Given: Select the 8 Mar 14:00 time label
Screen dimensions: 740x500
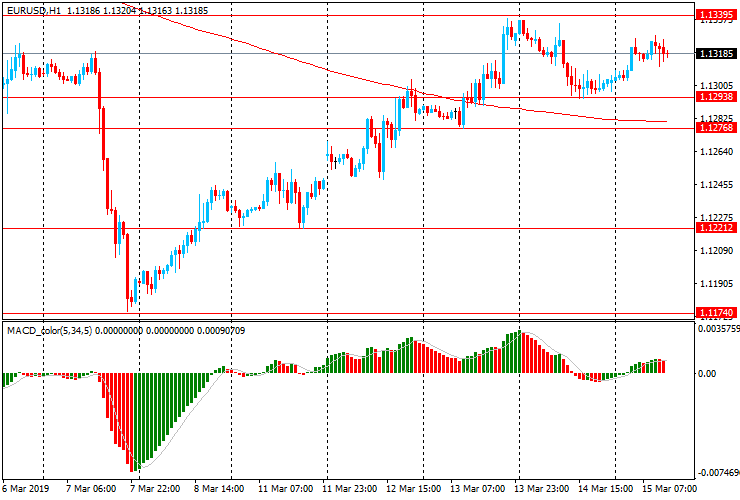Looking at the screenshot, I should 222,490.
